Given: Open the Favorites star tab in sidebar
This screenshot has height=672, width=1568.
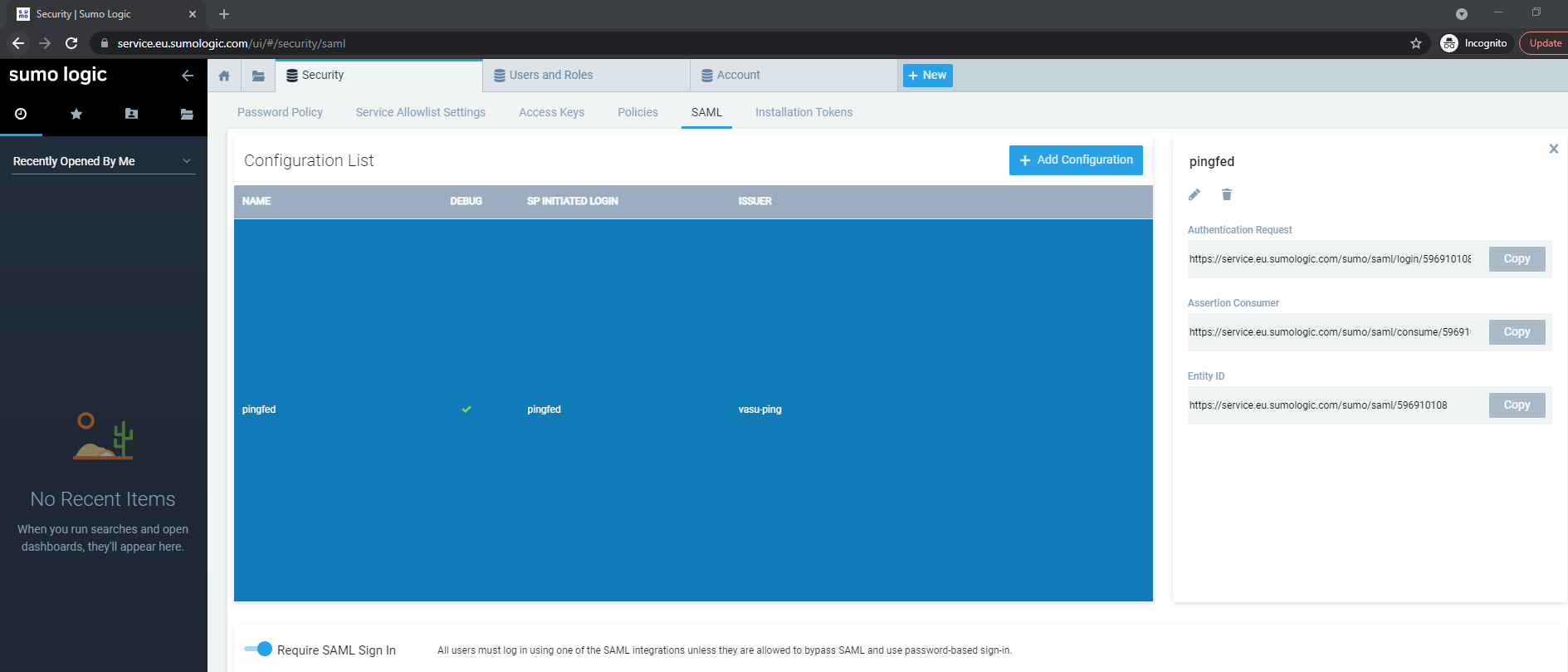Looking at the screenshot, I should pos(76,114).
